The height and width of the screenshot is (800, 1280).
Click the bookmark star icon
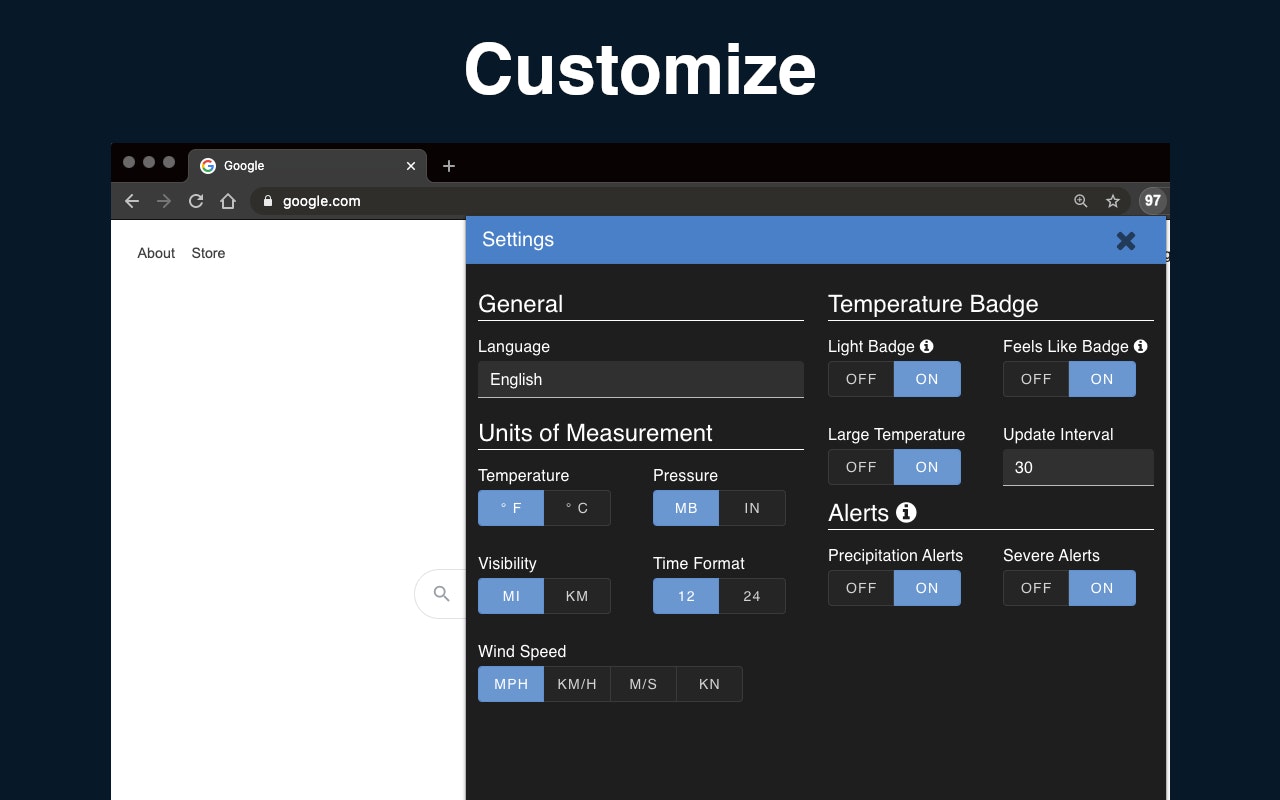pyautogui.click(x=1114, y=200)
